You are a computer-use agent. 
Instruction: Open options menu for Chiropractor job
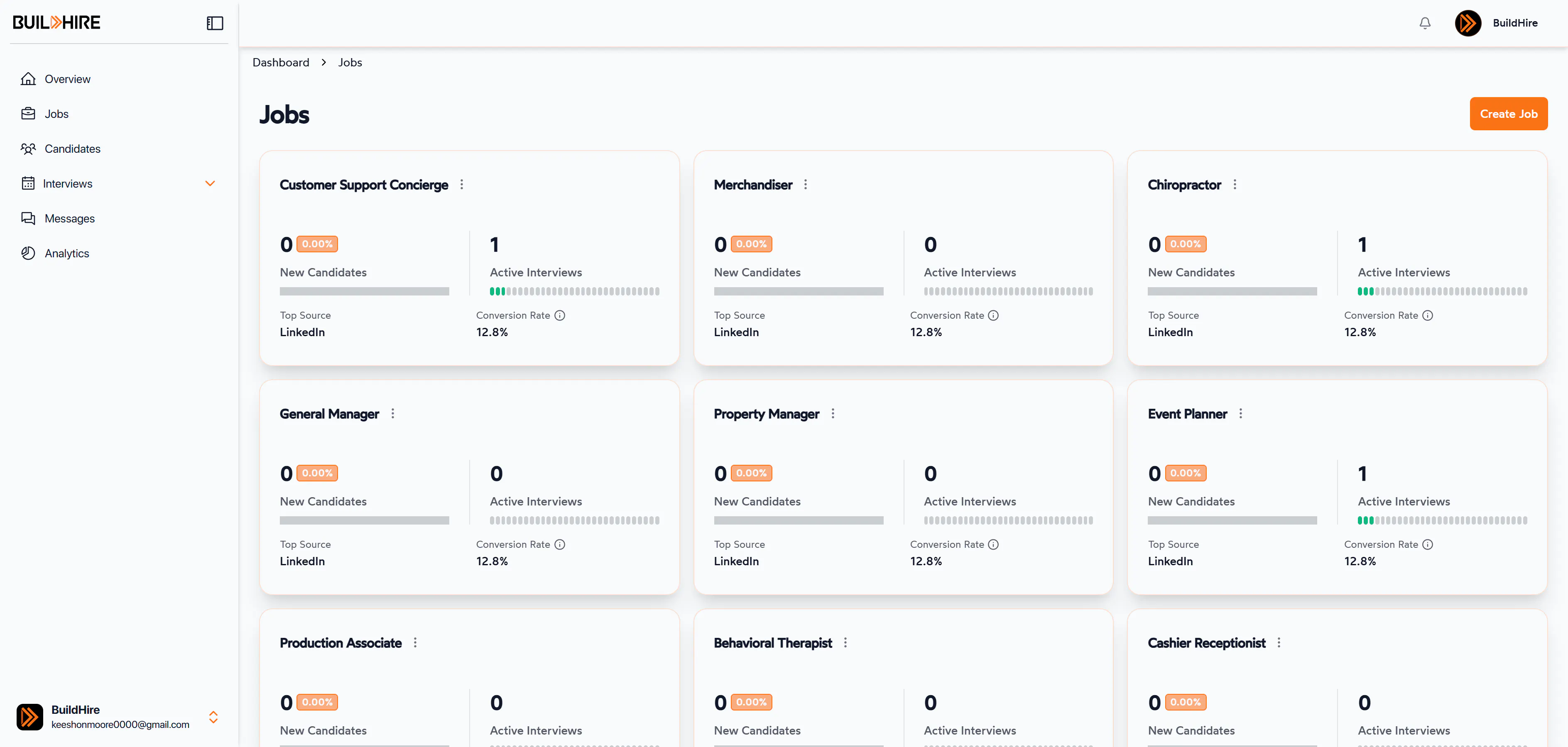click(1235, 184)
